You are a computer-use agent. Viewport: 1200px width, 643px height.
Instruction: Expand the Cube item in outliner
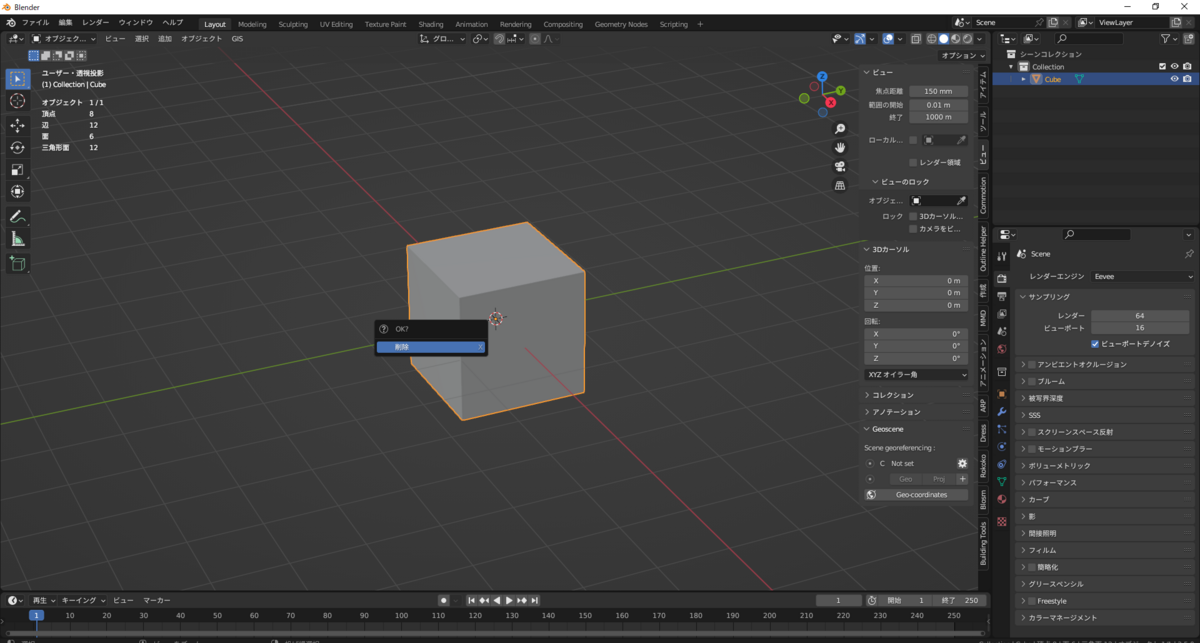(1023, 79)
